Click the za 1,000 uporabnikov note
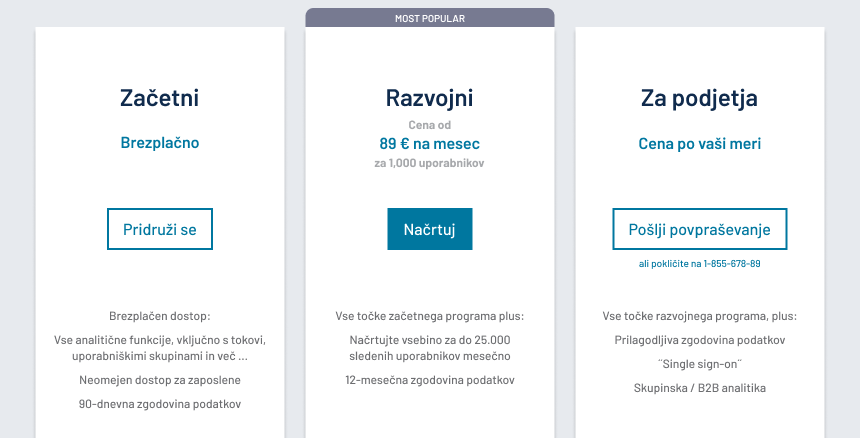860x438 pixels. 429,162
